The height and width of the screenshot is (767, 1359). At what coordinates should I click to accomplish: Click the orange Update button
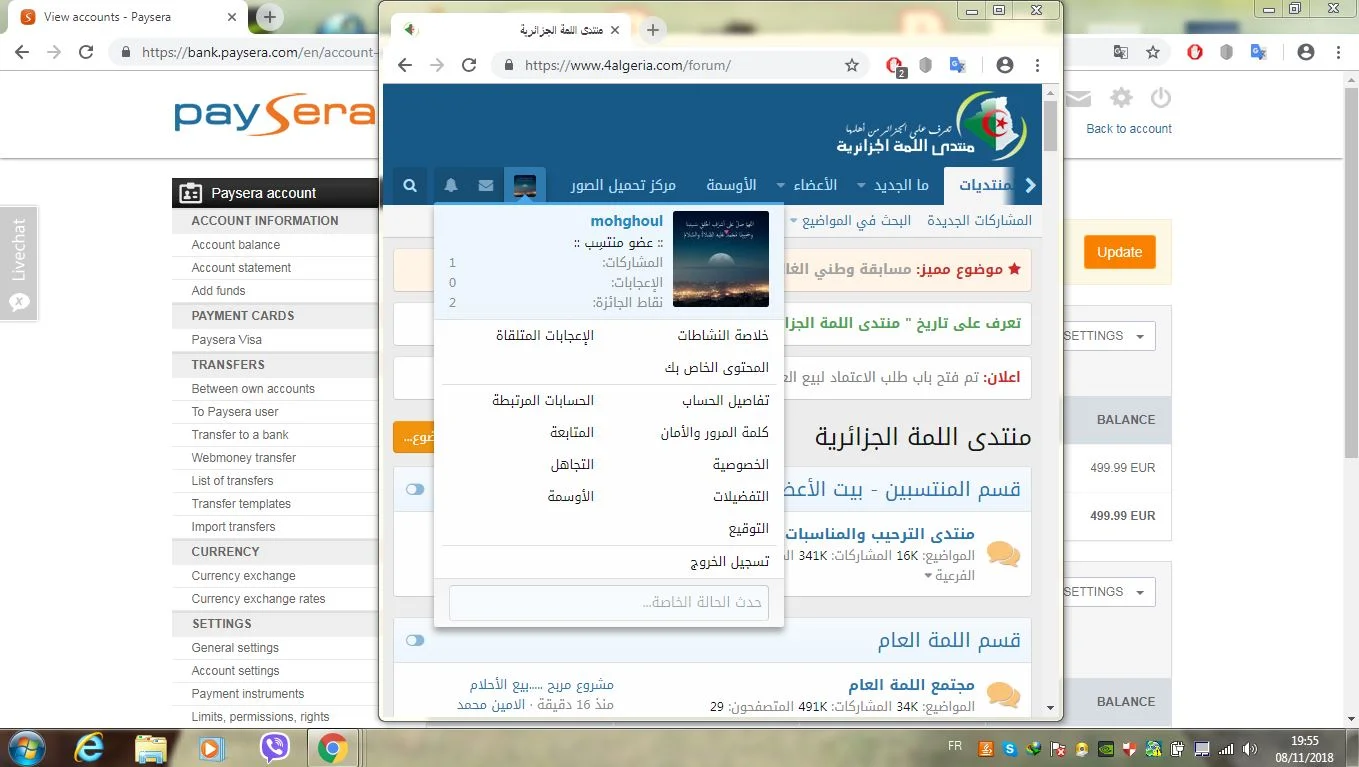1119,252
